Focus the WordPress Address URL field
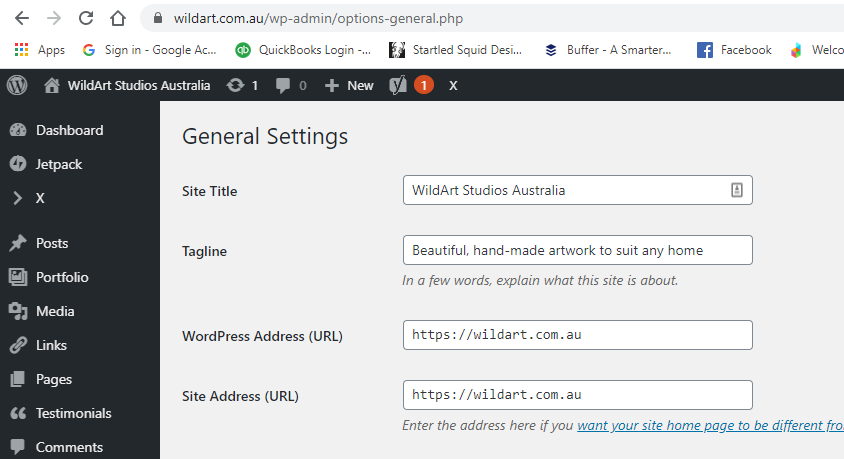 pyautogui.click(x=577, y=335)
